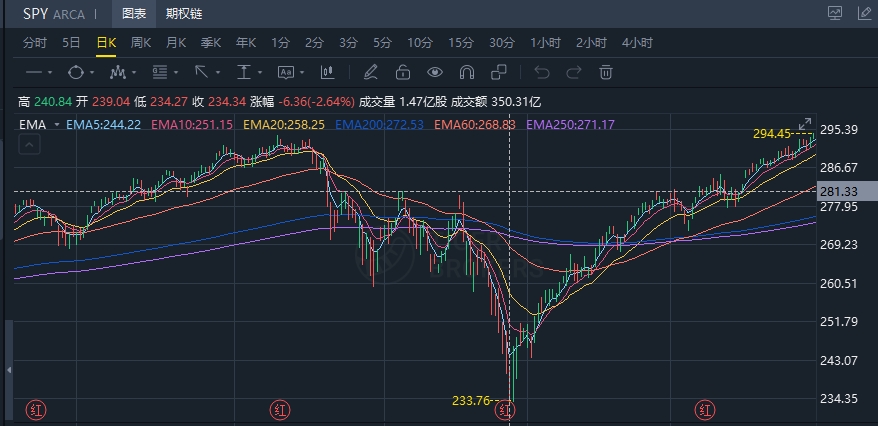The image size is (878, 426).
Task: Open the candlestick chart style icon
Action: coord(327,72)
